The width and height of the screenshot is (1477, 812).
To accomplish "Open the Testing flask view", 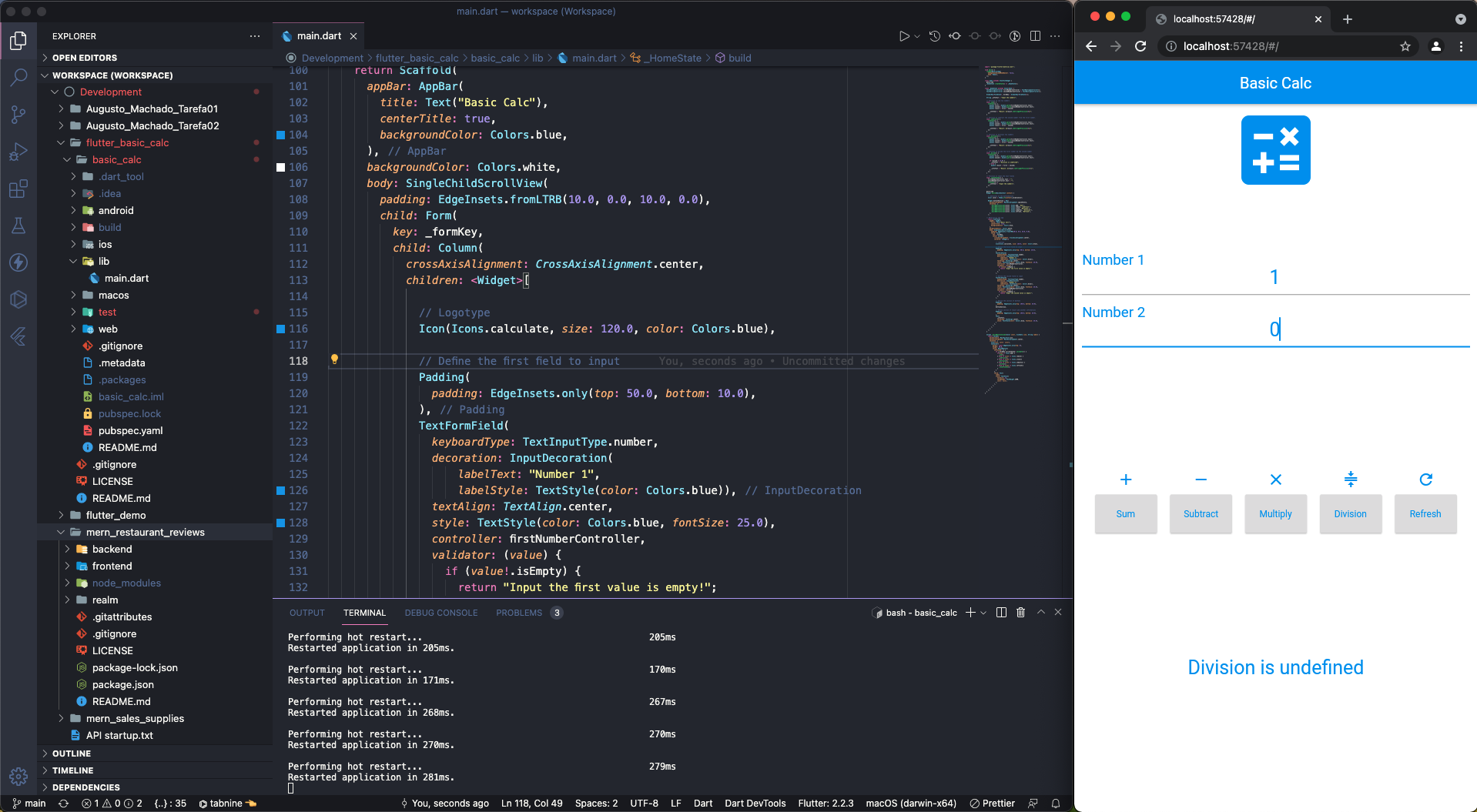I will 18,226.
